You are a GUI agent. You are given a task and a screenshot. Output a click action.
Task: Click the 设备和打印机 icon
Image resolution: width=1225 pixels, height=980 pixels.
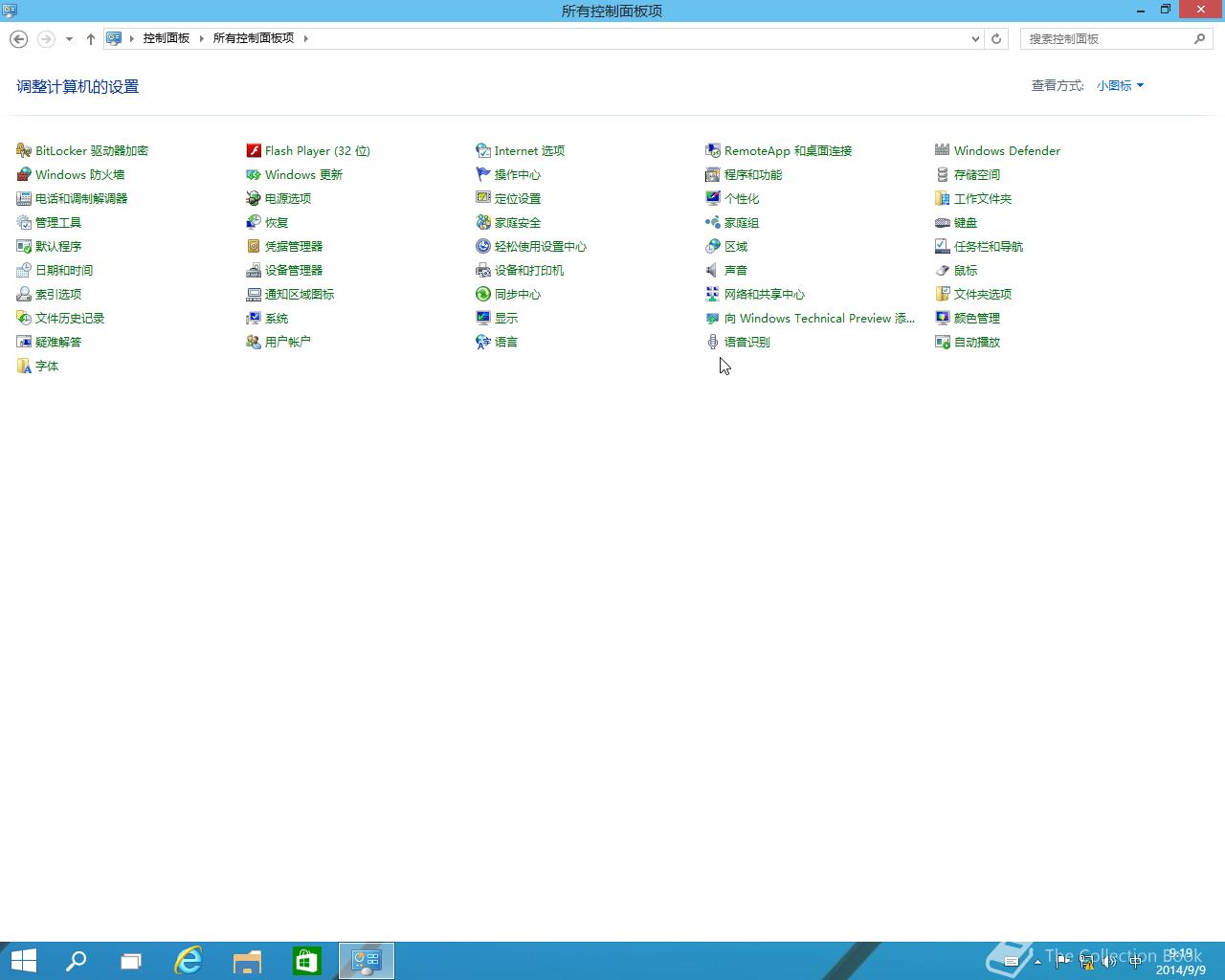(x=483, y=270)
